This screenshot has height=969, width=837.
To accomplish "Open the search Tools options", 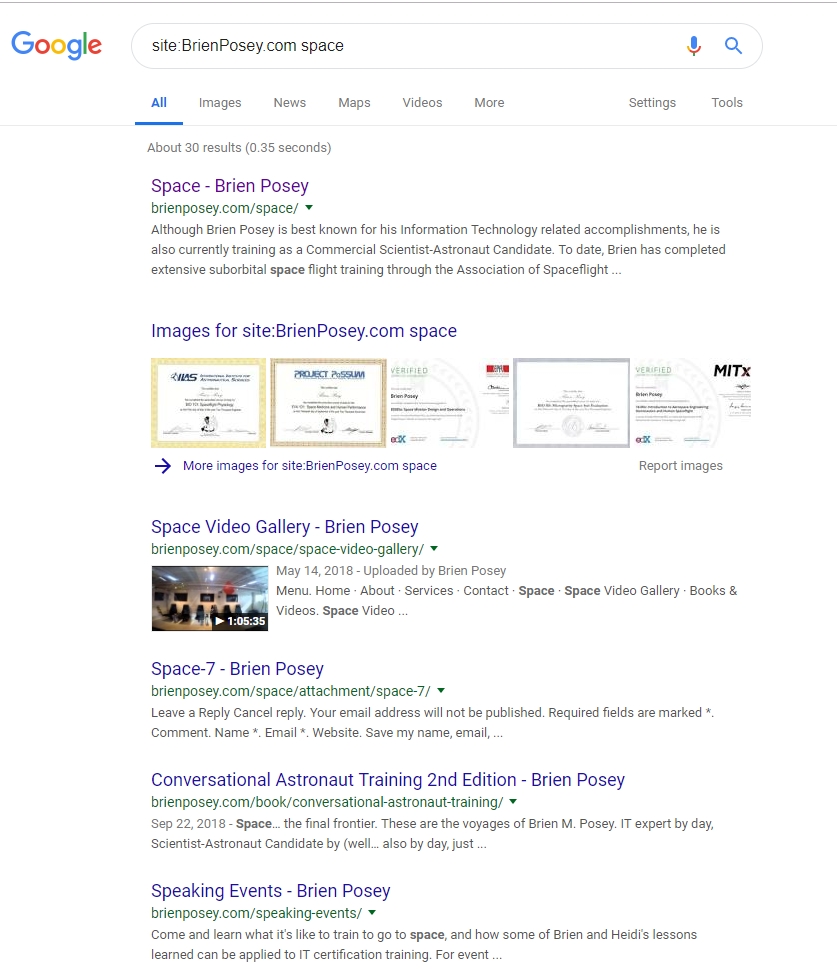I will (726, 103).
